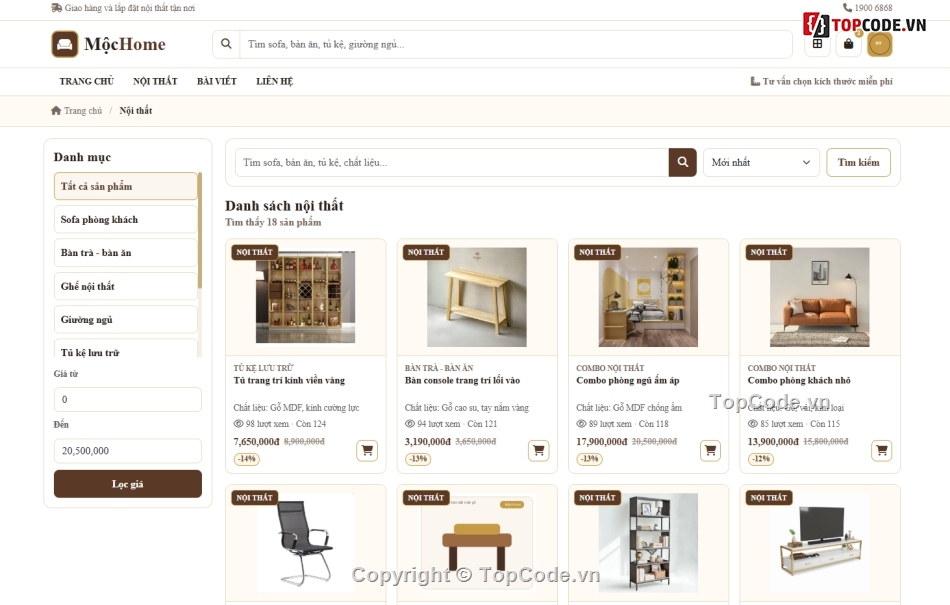Click the phone icon beside 1900 6868
Screen dimensions: 950x605
[847, 8]
